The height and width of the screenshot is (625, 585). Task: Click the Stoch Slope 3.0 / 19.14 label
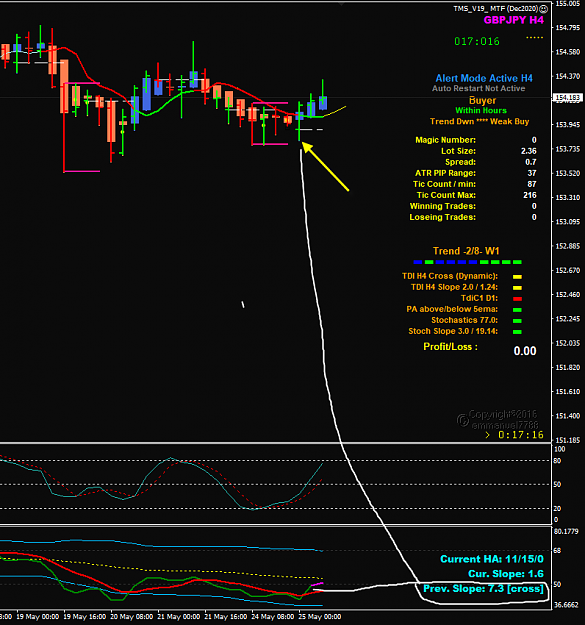(x=453, y=331)
